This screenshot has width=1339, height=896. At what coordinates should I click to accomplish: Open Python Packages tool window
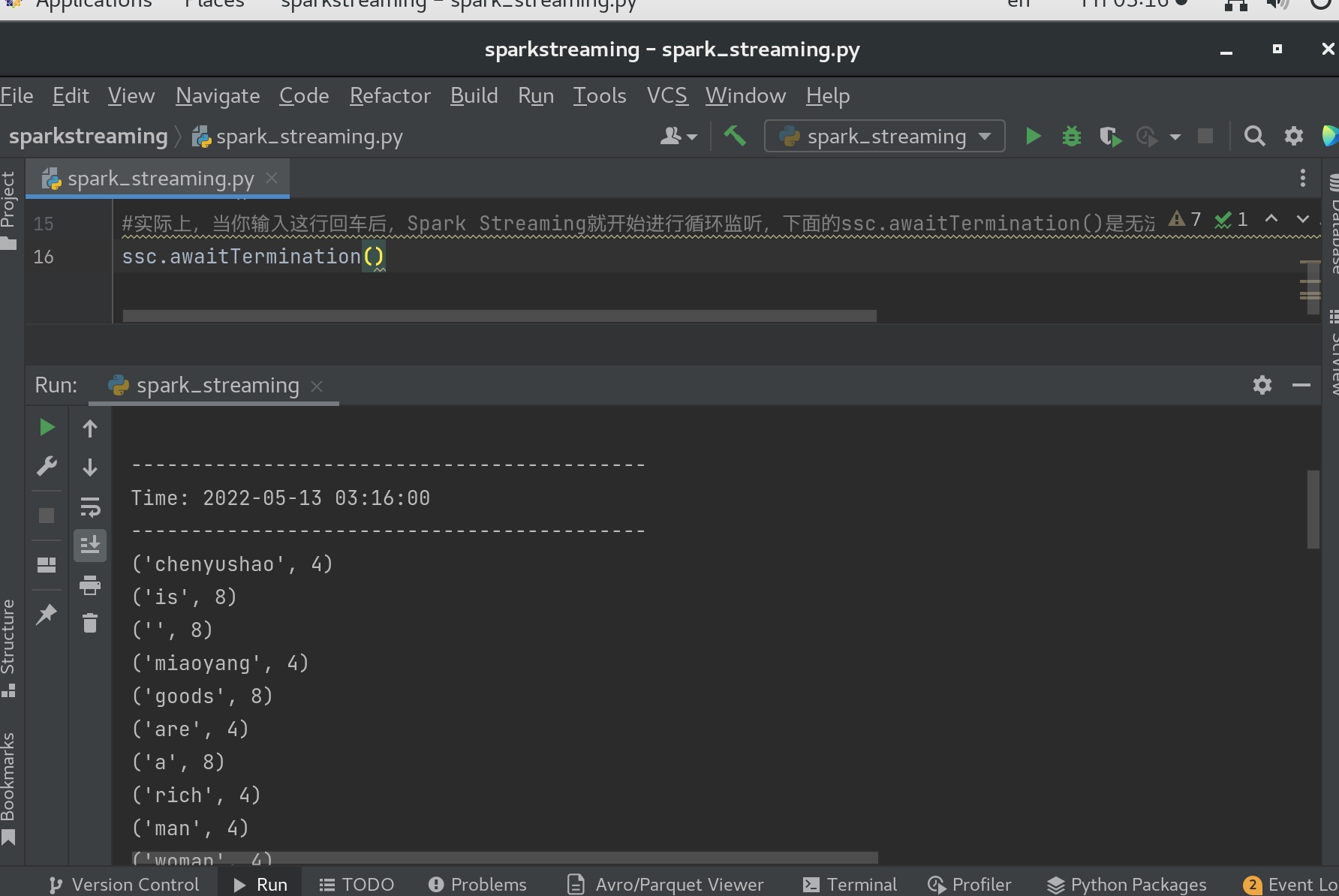pyautogui.click(x=1127, y=885)
